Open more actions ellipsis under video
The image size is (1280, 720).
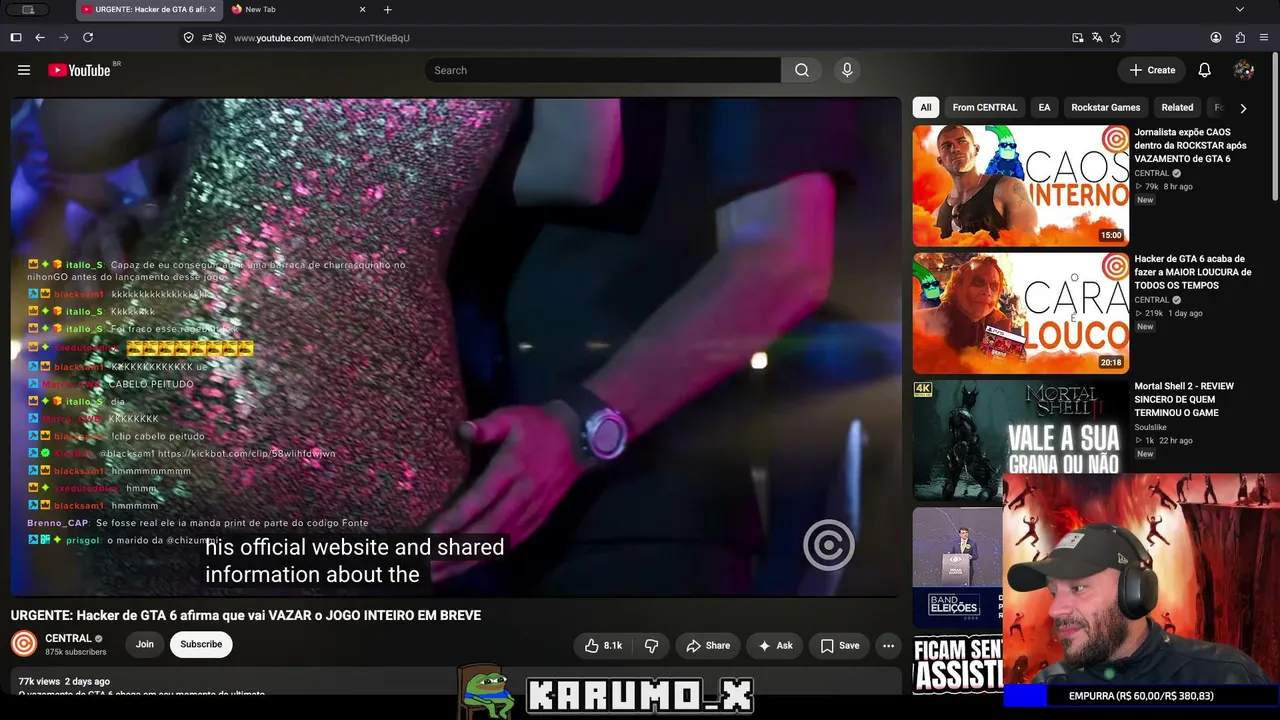point(888,646)
